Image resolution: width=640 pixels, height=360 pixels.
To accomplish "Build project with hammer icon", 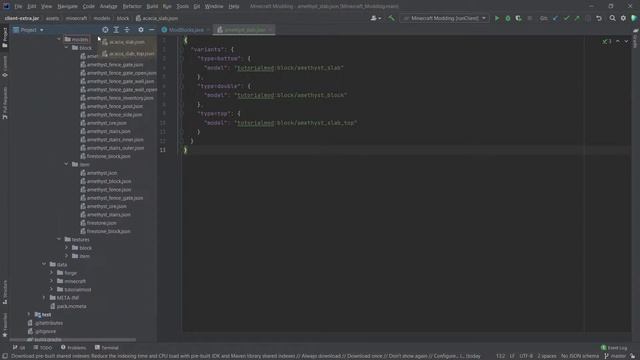I will point(391,18).
